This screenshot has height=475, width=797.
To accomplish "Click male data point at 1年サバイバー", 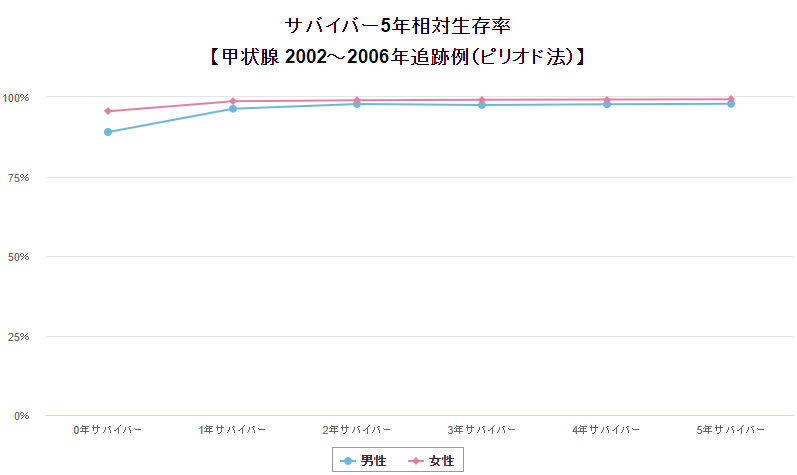I will pos(233,109).
